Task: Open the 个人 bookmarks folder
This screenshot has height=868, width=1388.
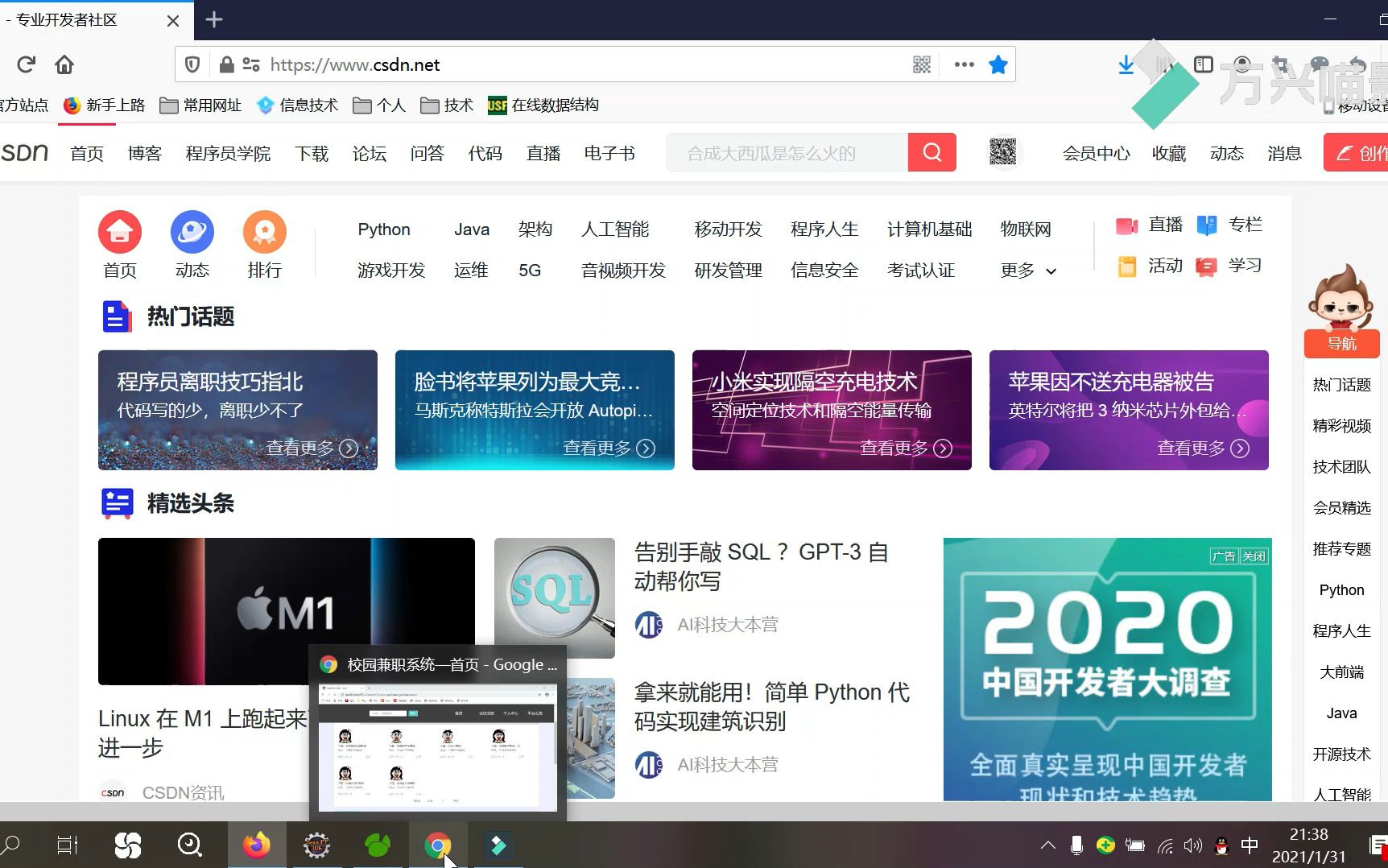Action: 379,105
